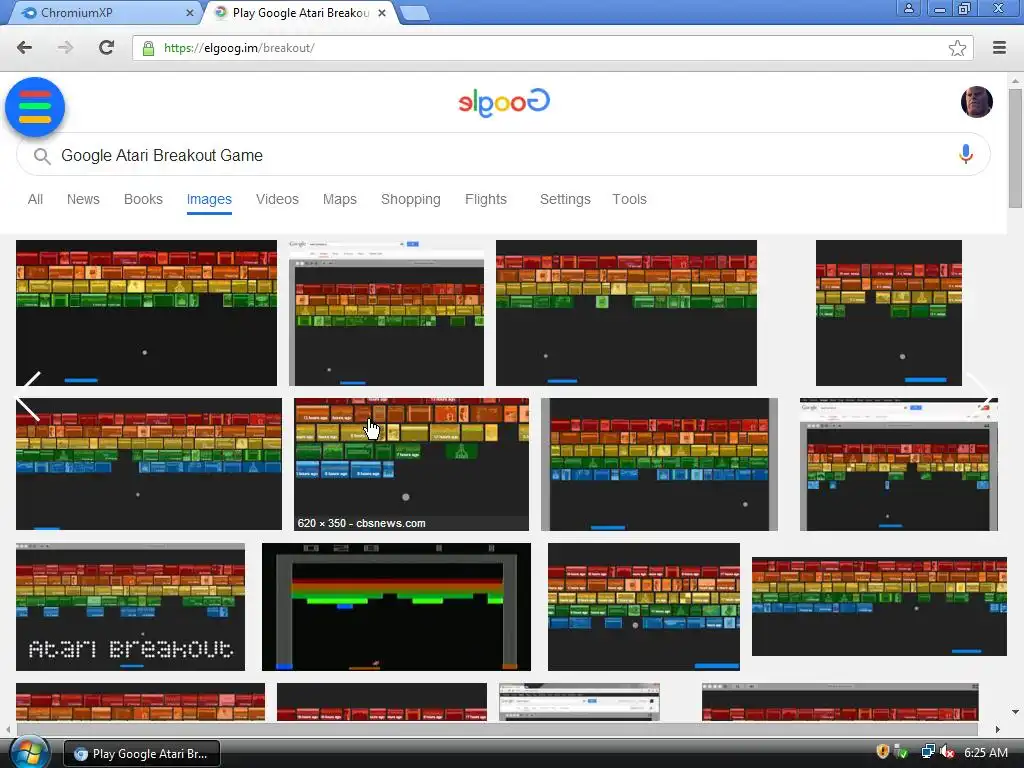Open the Atari breakout titled thumbnail
The height and width of the screenshot is (768, 1024).
[x=131, y=607]
